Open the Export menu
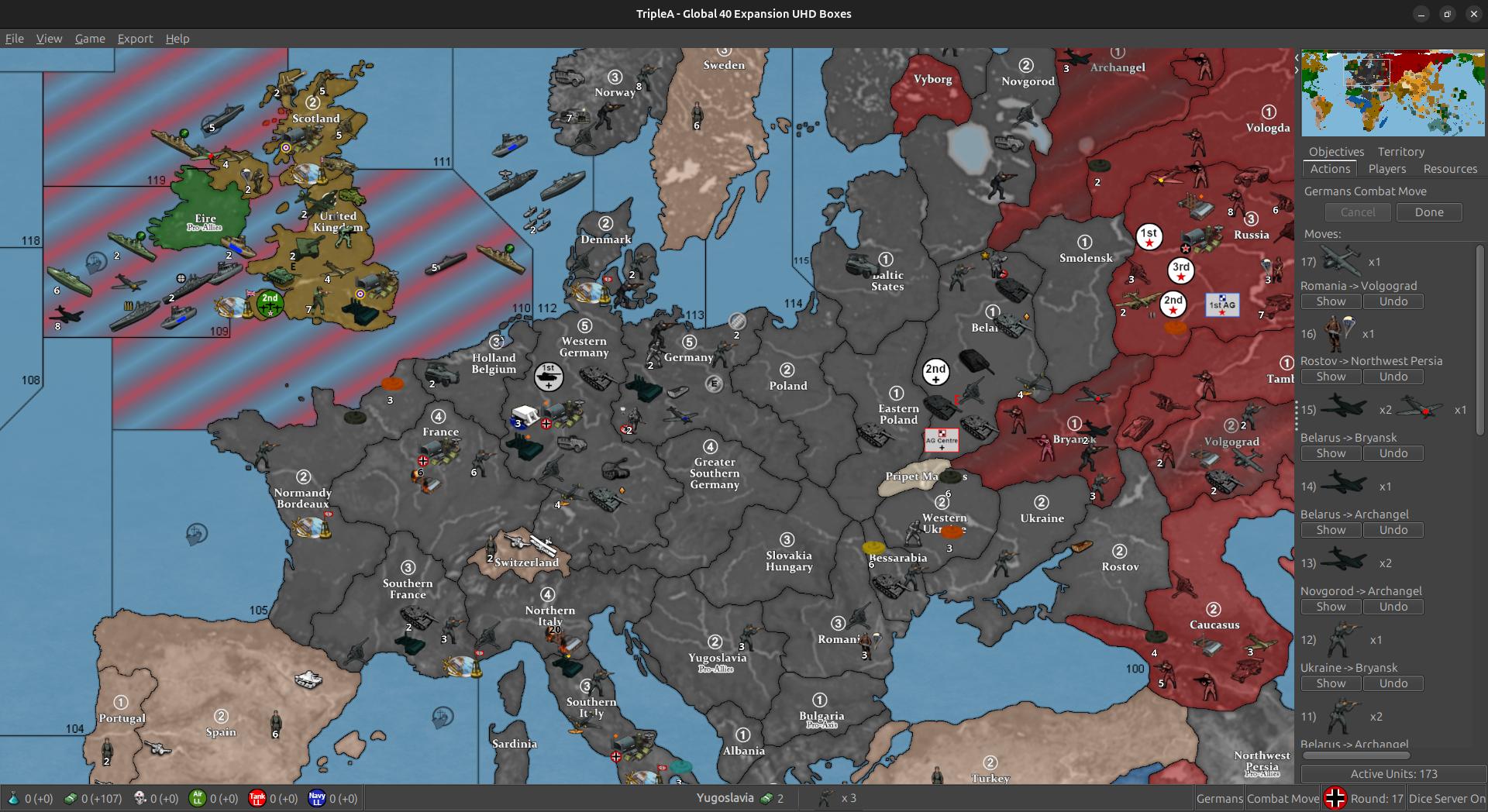Image resolution: width=1488 pixels, height=812 pixels. pos(135,38)
